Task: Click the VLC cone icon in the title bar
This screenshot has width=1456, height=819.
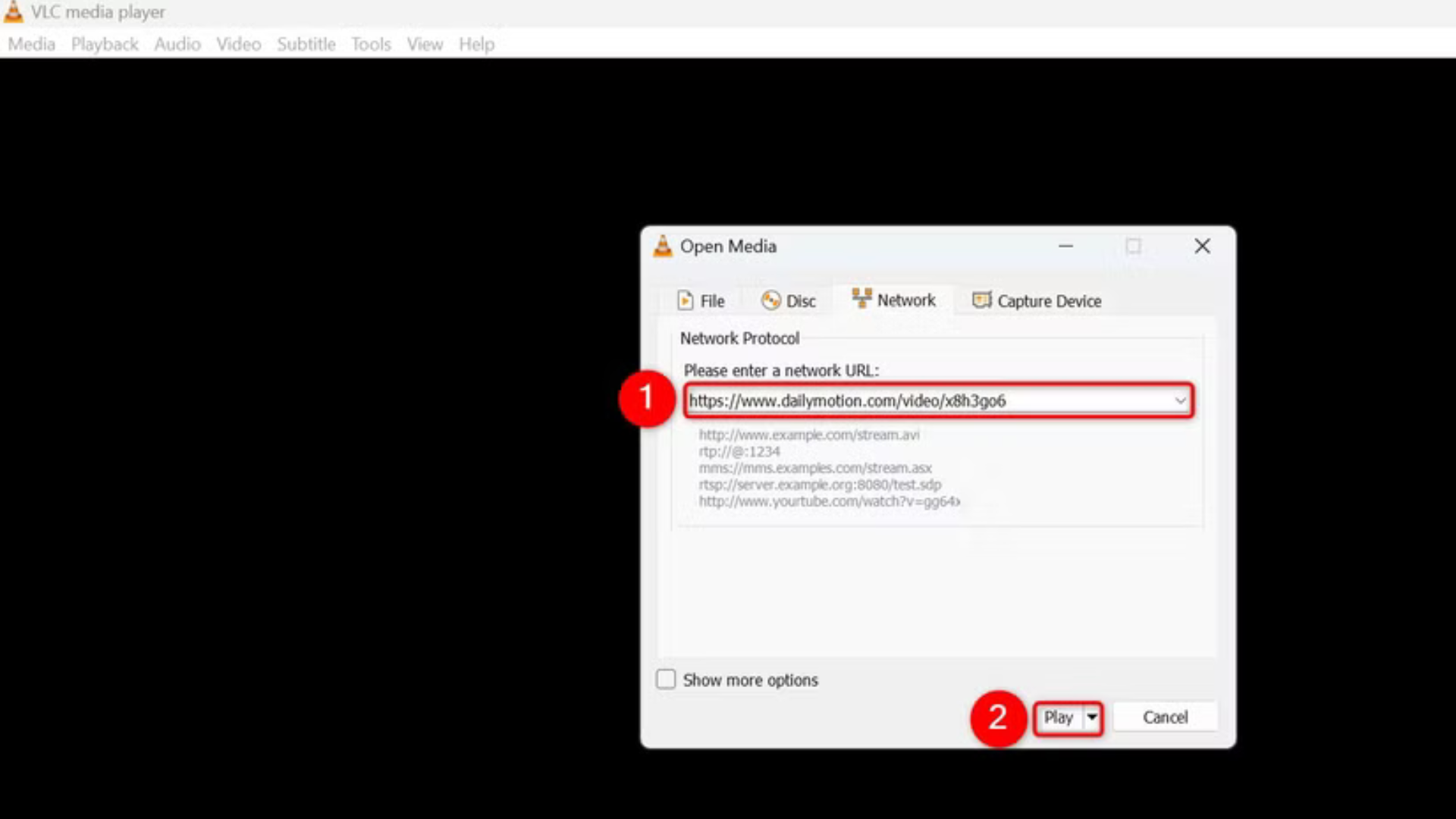Action: point(12,11)
